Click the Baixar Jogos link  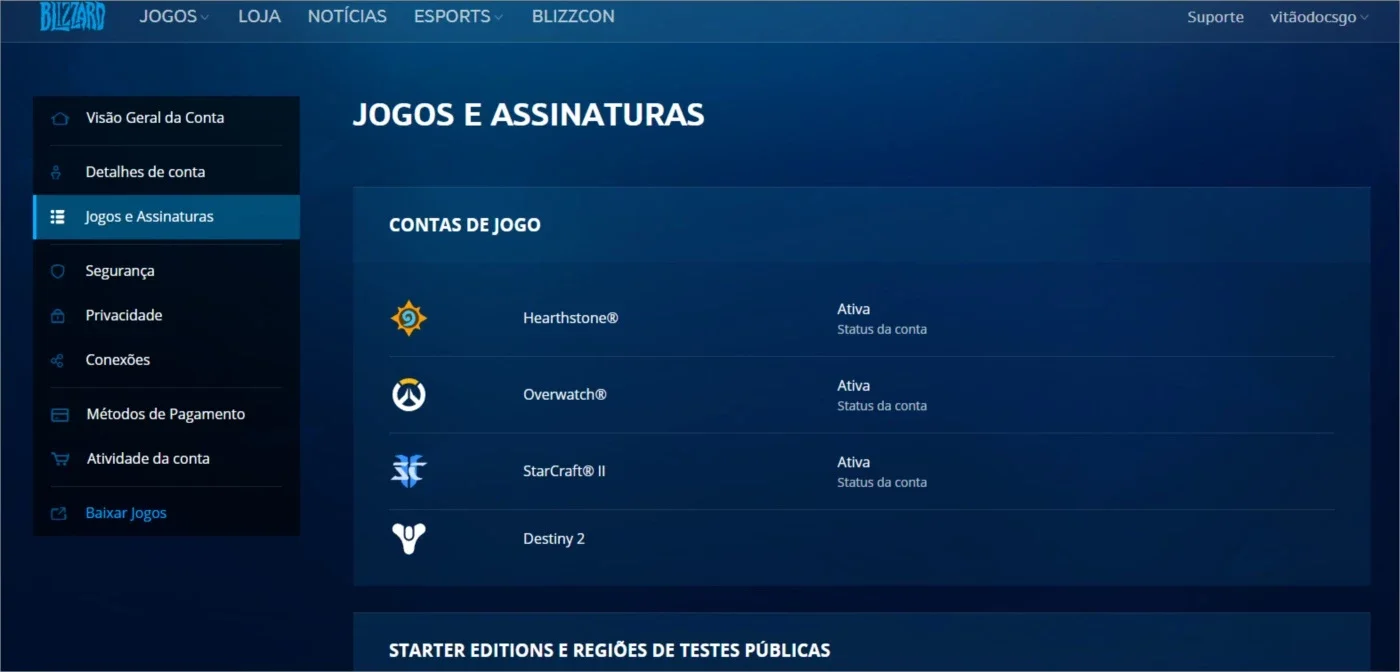point(126,513)
